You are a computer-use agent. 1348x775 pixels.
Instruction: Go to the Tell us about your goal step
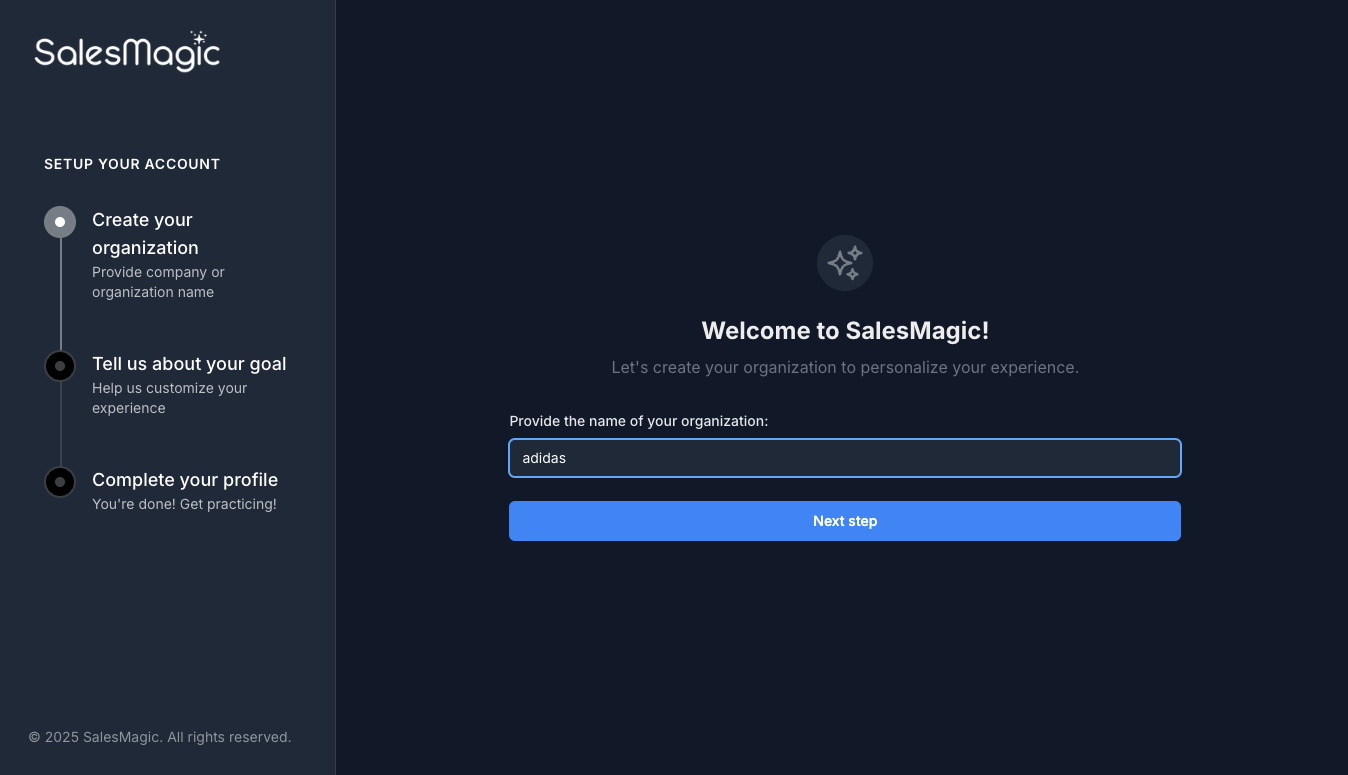pyautogui.click(x=189, y=364)
